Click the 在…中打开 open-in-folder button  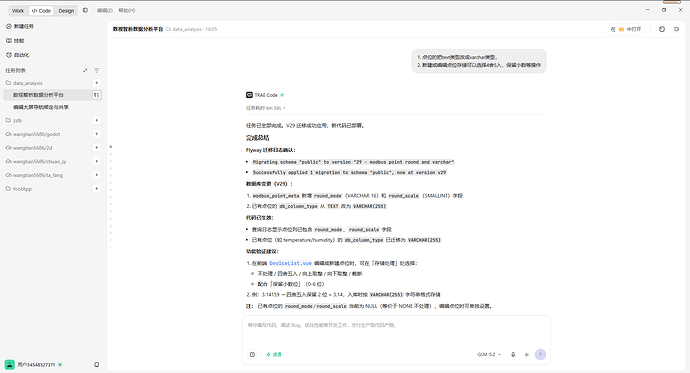tap(626, 29)
